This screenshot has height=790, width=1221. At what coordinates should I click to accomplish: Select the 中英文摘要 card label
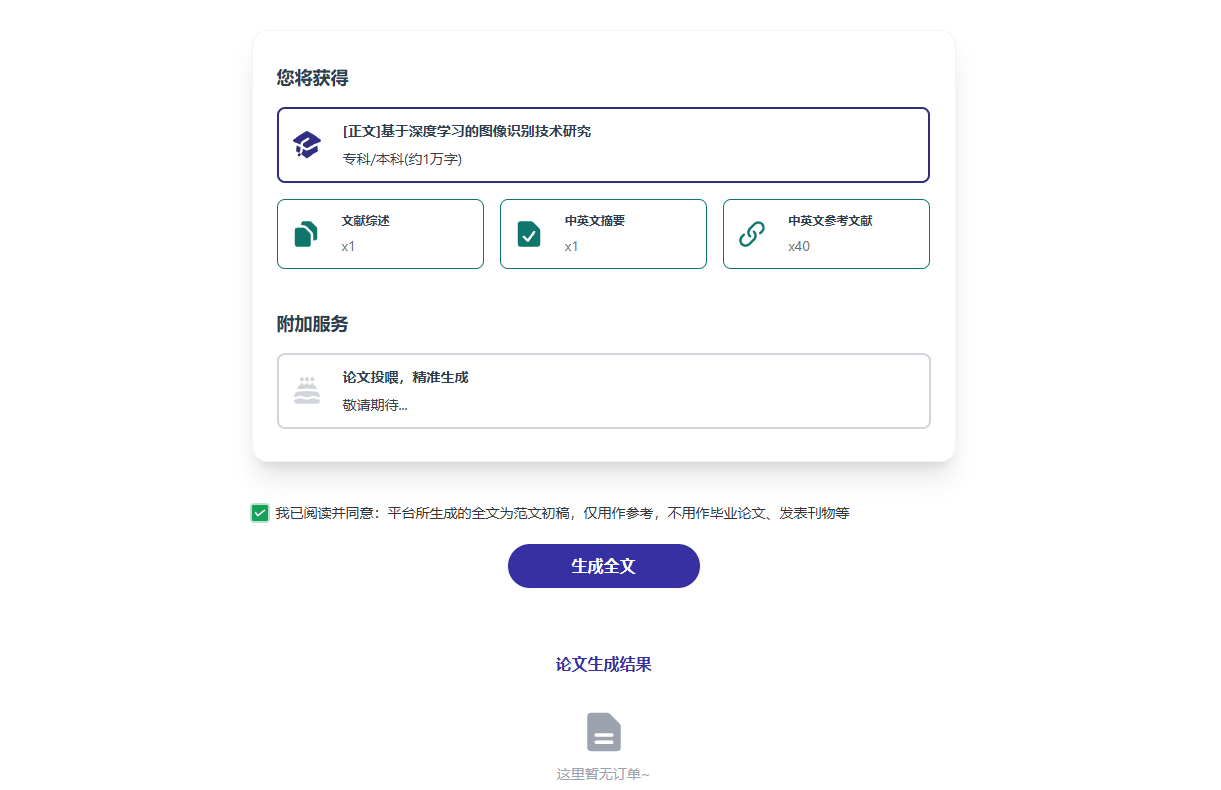595,221
